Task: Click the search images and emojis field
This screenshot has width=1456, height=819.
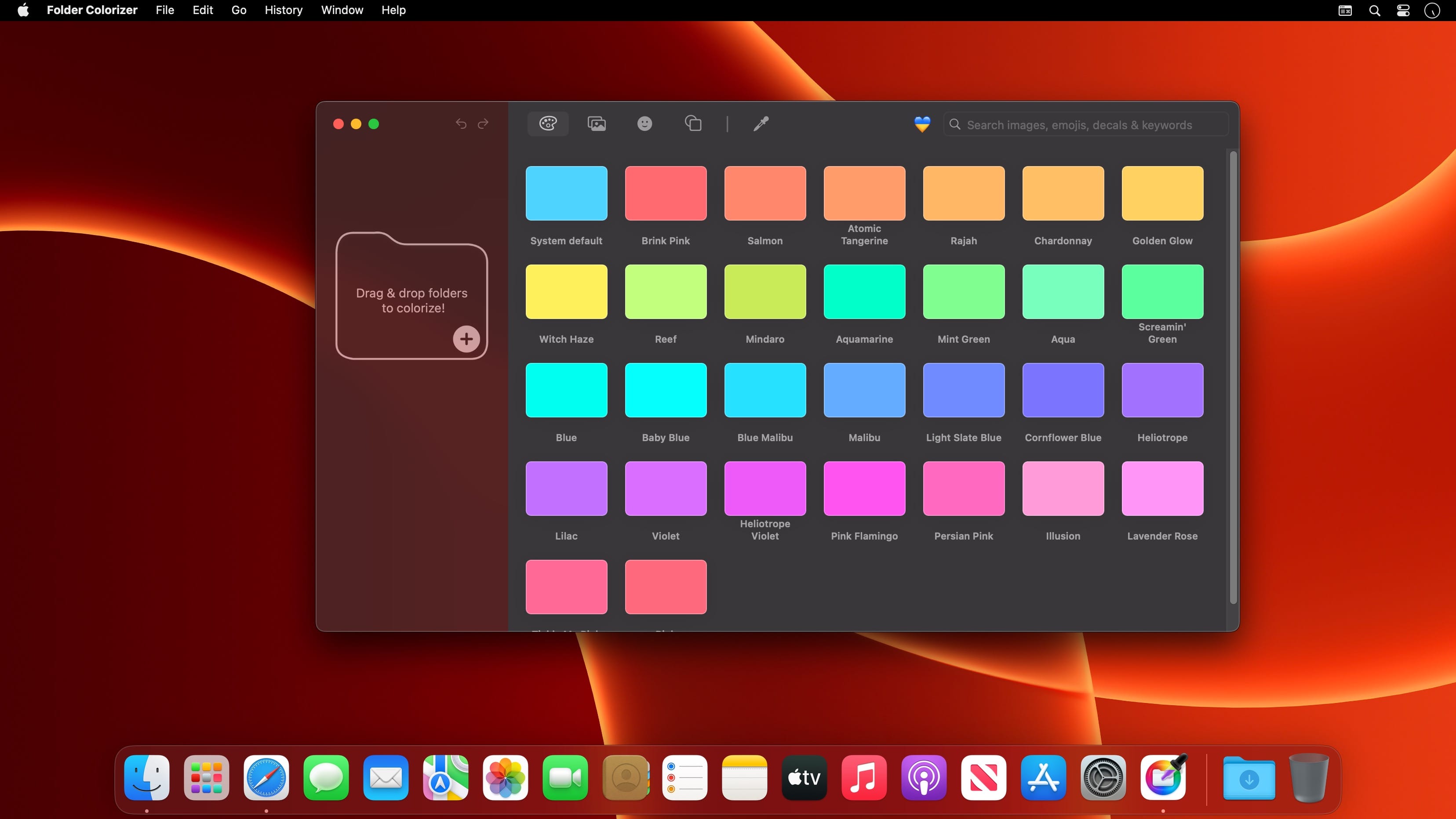Action: point(1086,124)
